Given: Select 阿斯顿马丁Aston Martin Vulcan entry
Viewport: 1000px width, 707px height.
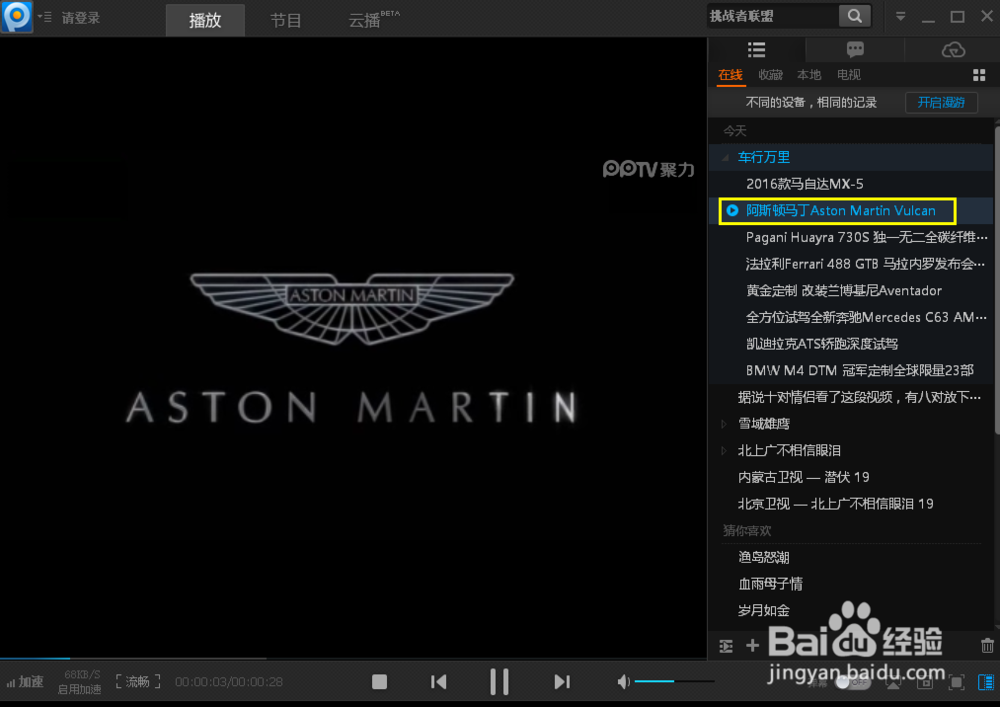Looking at the screenshot, I should [841, 211].
